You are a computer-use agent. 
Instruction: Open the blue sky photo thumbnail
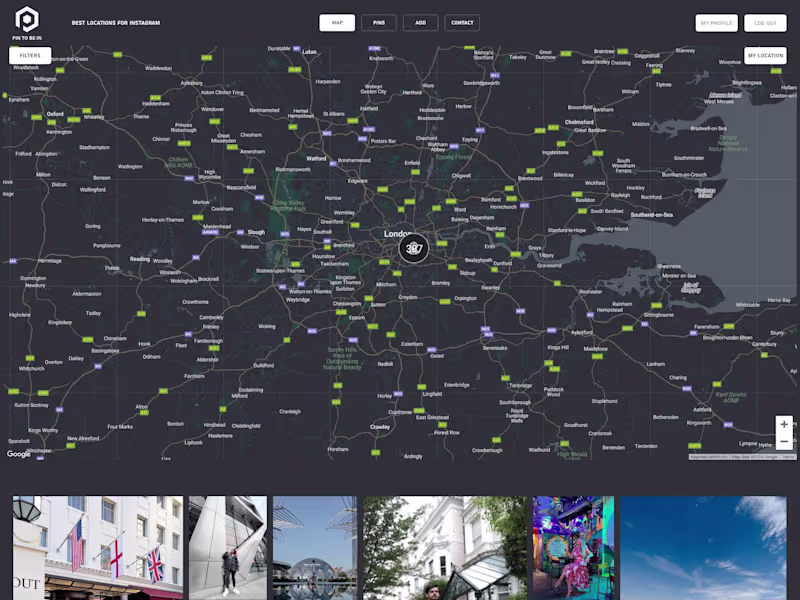click(704, 548)
